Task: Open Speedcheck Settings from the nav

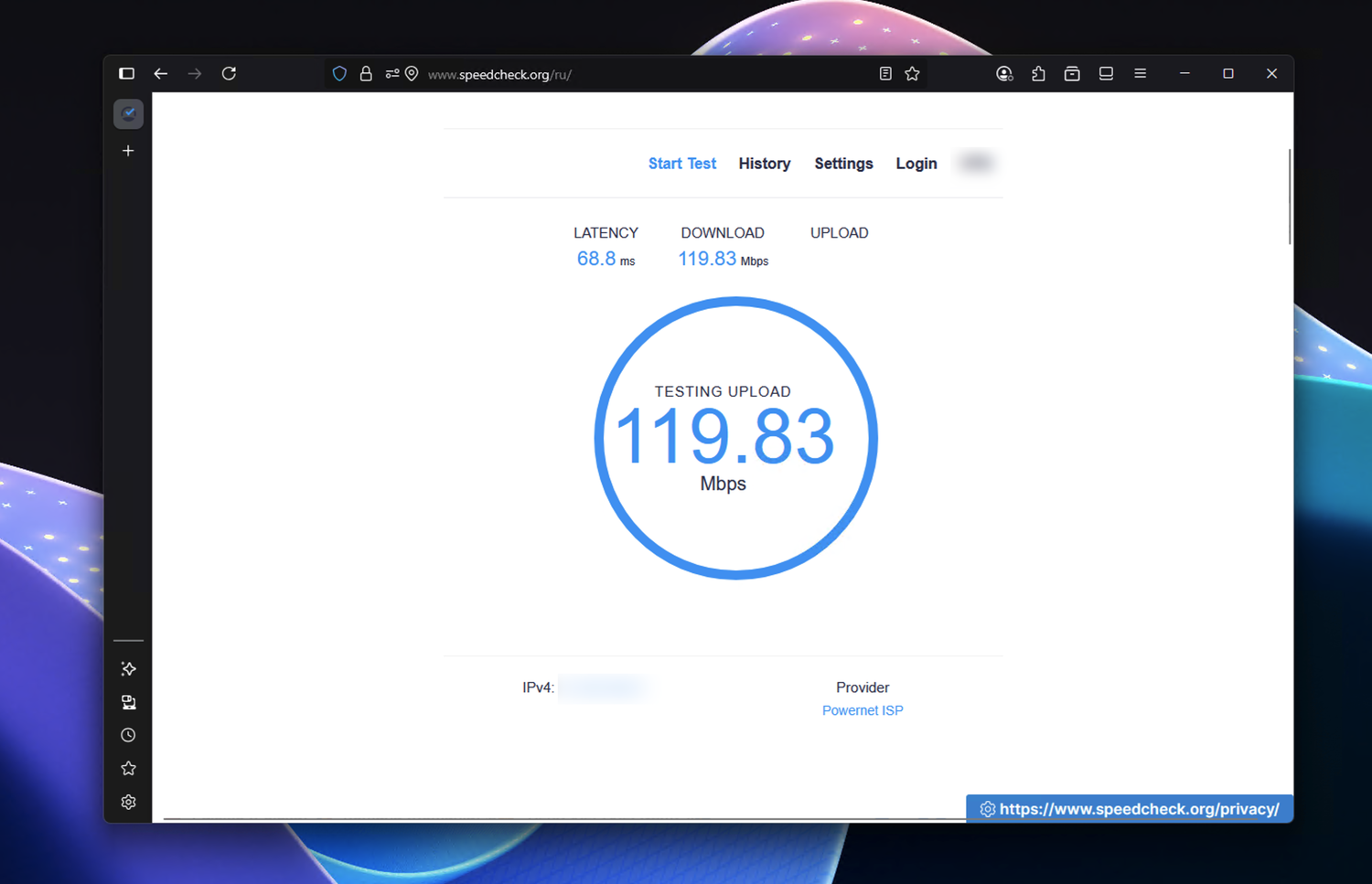Action: point(843,164)
